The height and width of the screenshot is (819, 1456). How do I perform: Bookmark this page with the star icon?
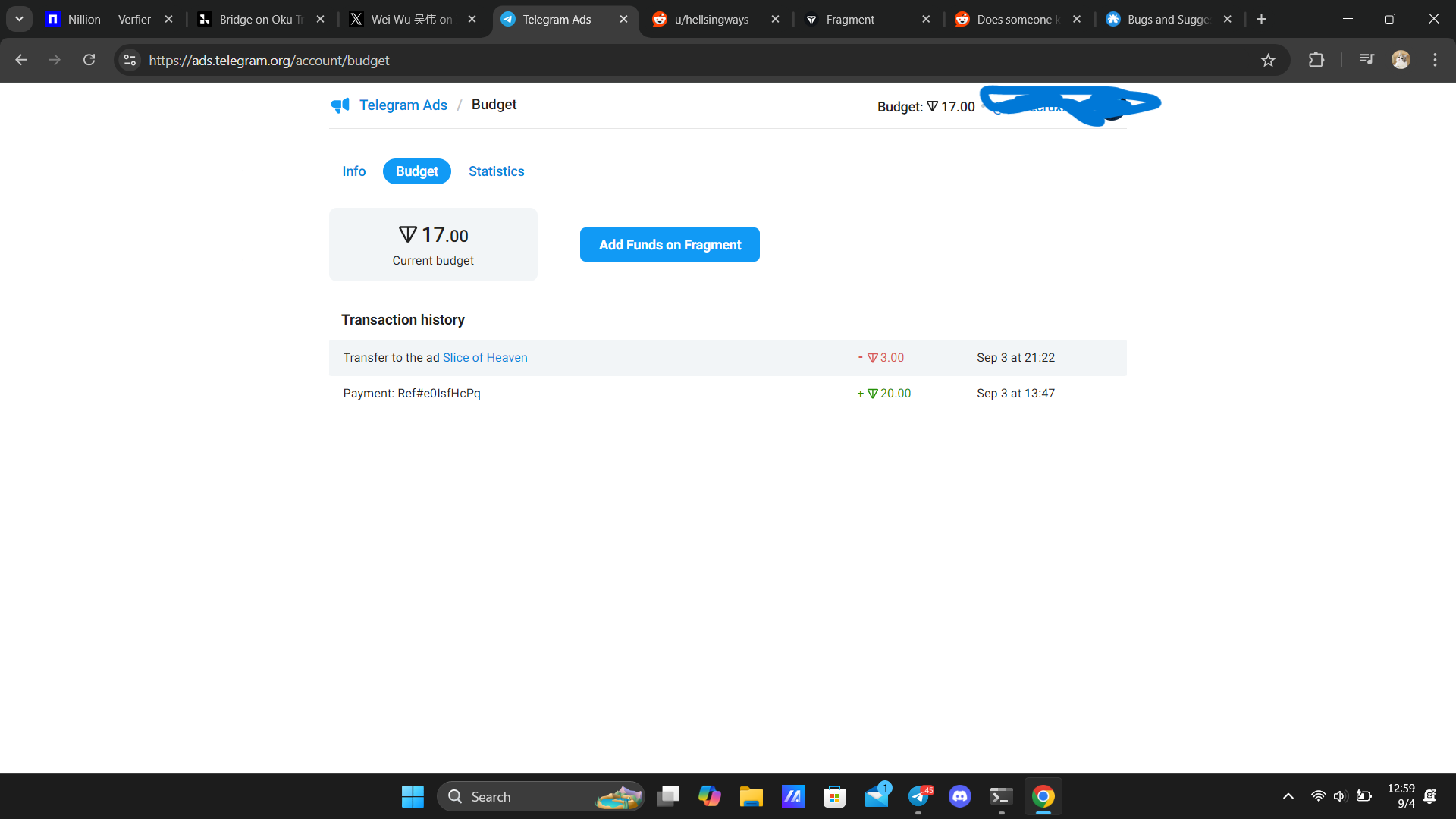[x=1268, y=61]
